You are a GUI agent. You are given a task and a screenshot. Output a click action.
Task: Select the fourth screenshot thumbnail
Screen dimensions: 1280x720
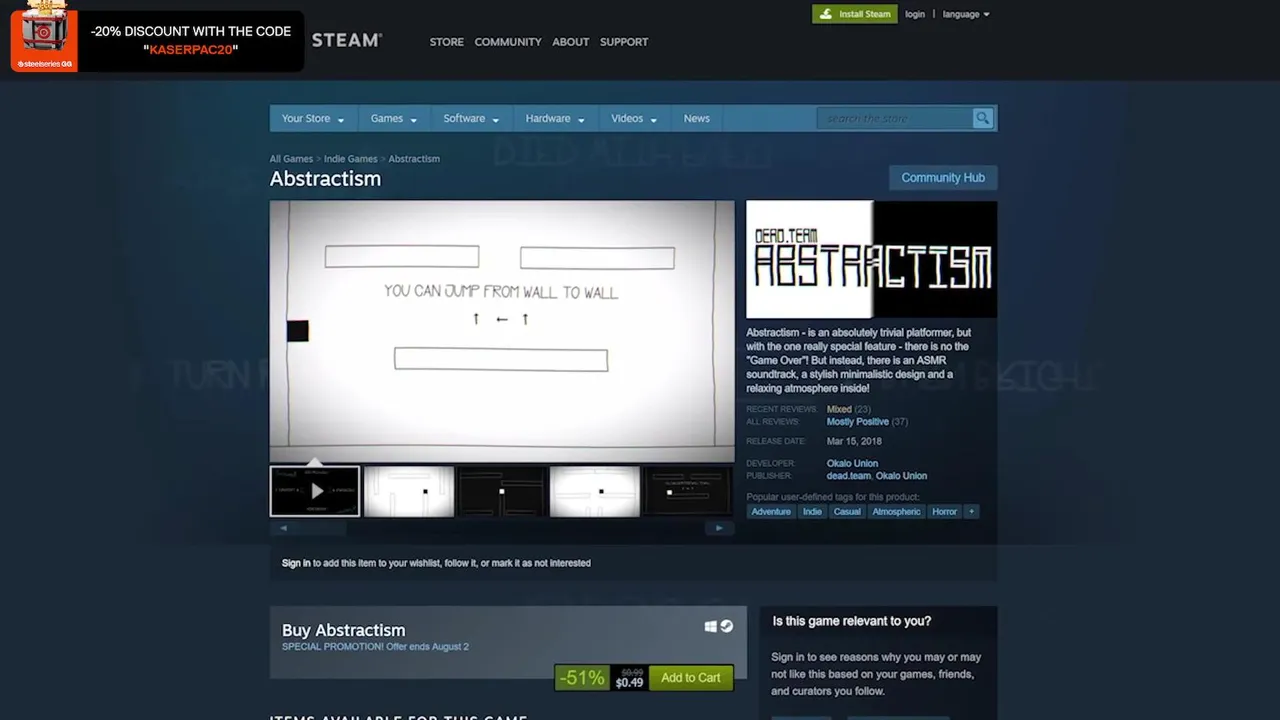[x=595, y=491]
